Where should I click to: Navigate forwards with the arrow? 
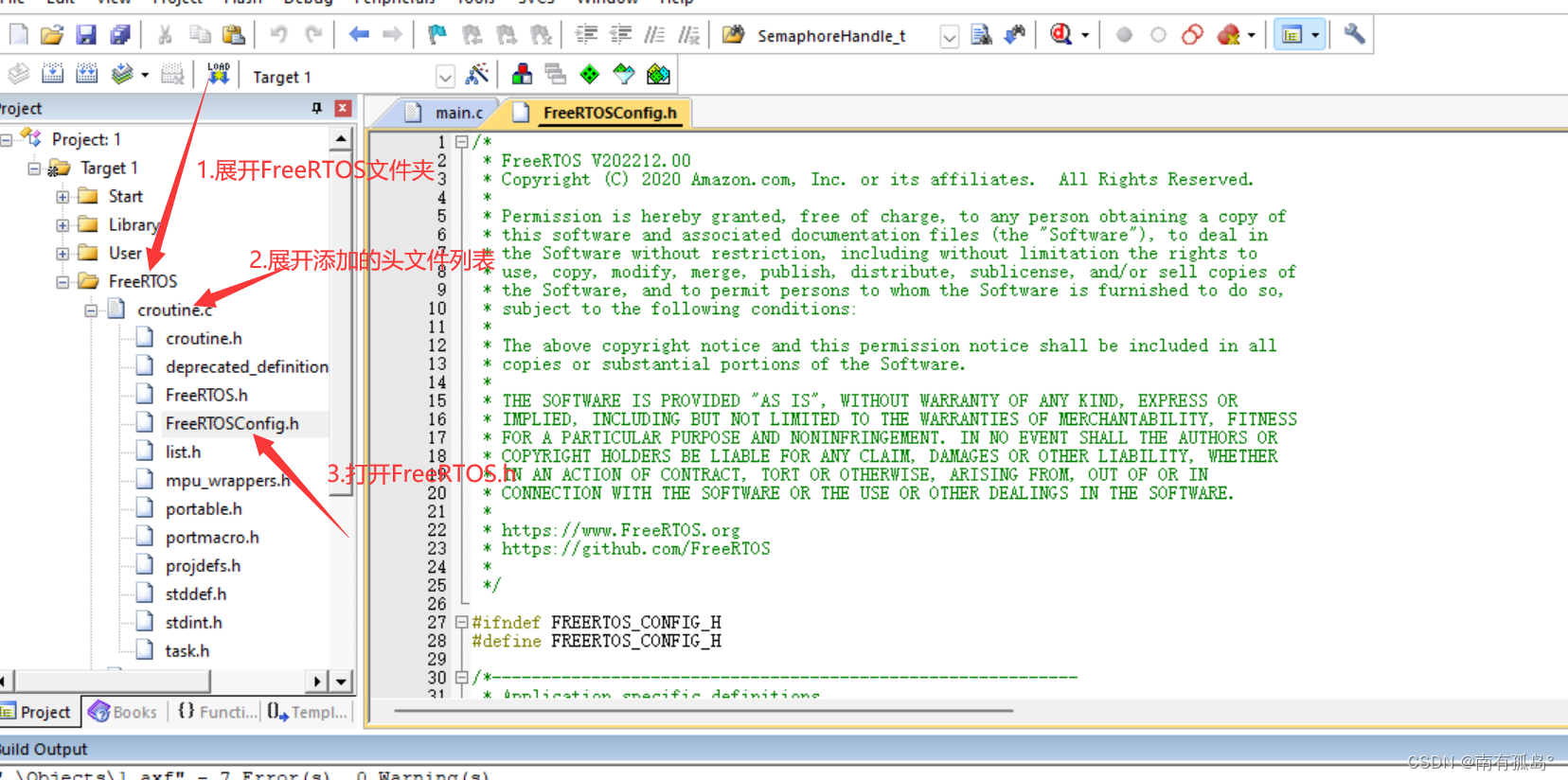(392, 35)
